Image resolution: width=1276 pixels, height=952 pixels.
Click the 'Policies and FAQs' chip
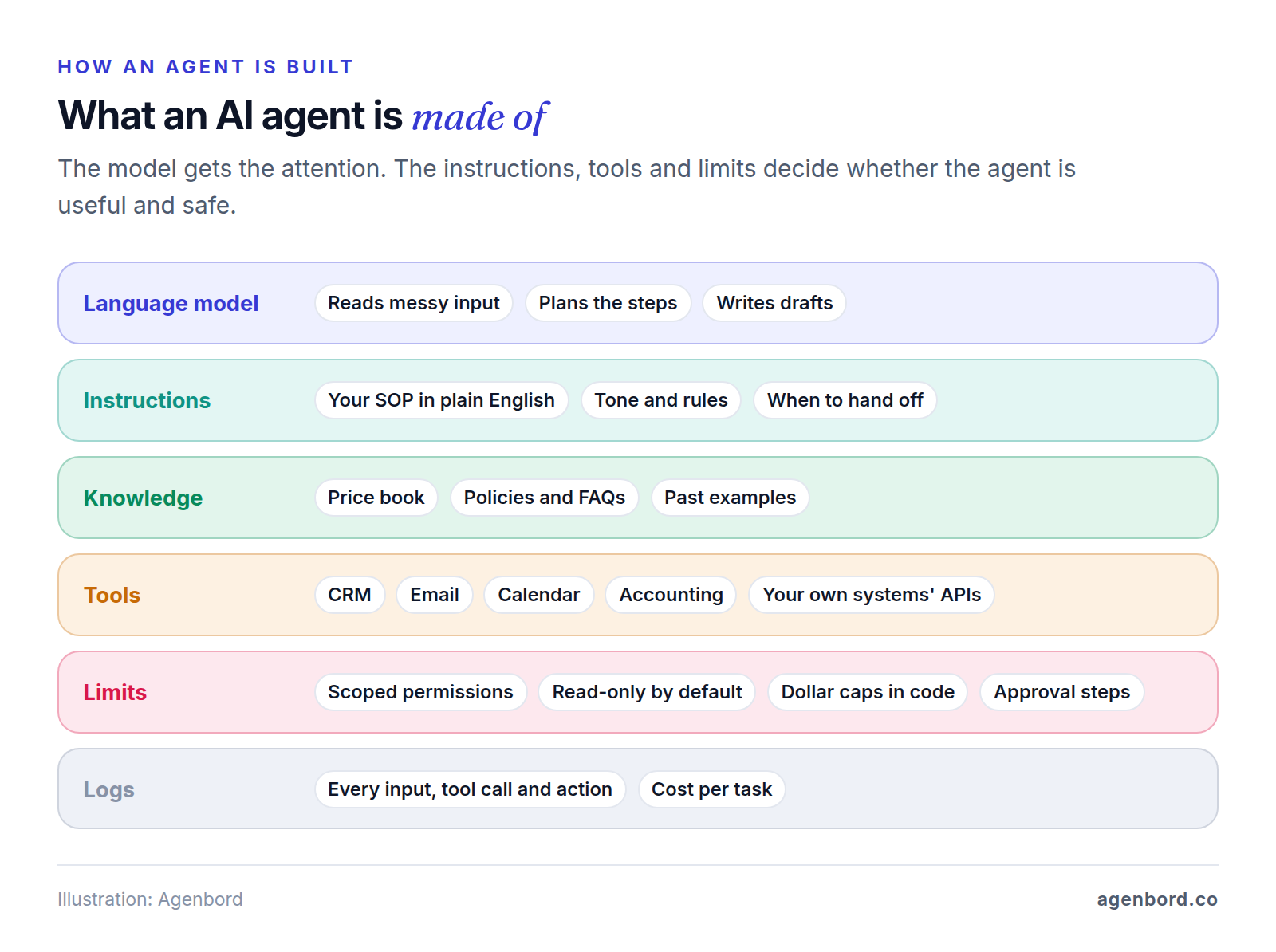[545, 498]
